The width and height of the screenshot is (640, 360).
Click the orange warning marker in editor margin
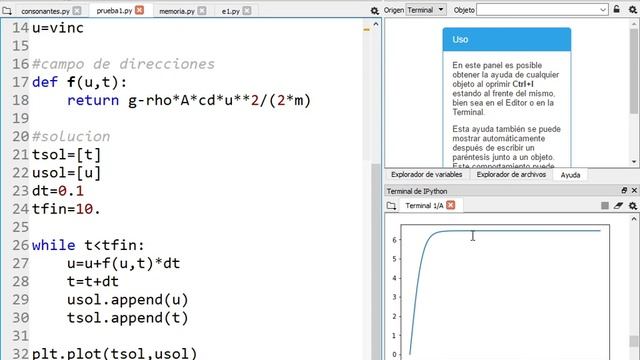366,29
